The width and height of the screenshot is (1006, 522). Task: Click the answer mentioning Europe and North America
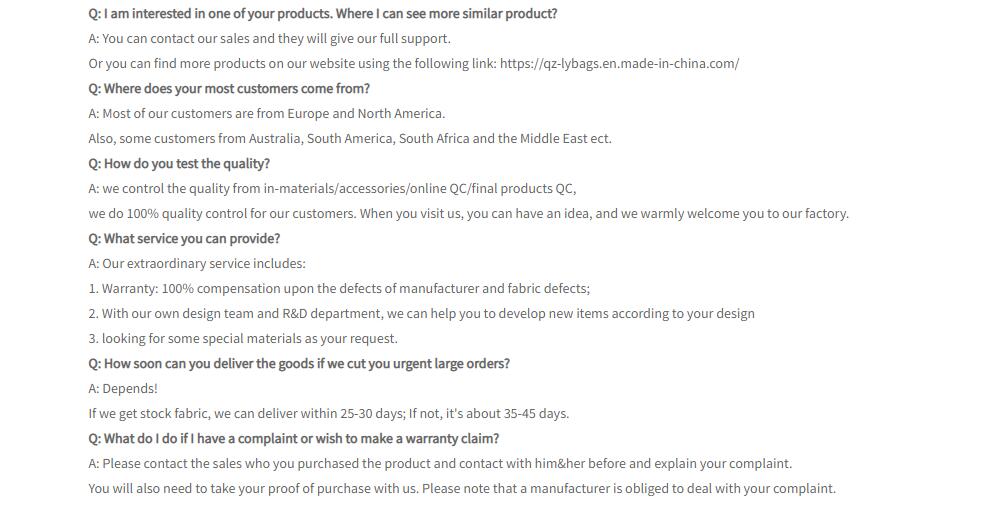pos(267,114)
